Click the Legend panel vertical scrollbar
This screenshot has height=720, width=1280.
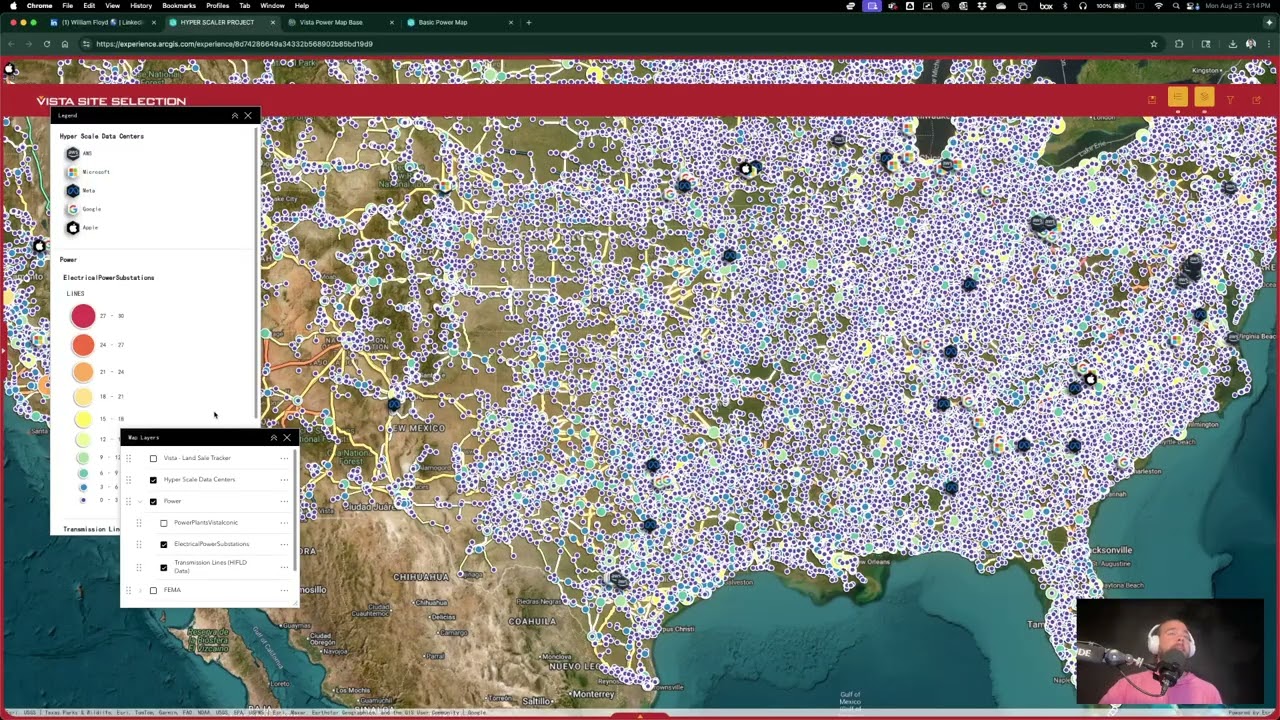coord(257,270)
